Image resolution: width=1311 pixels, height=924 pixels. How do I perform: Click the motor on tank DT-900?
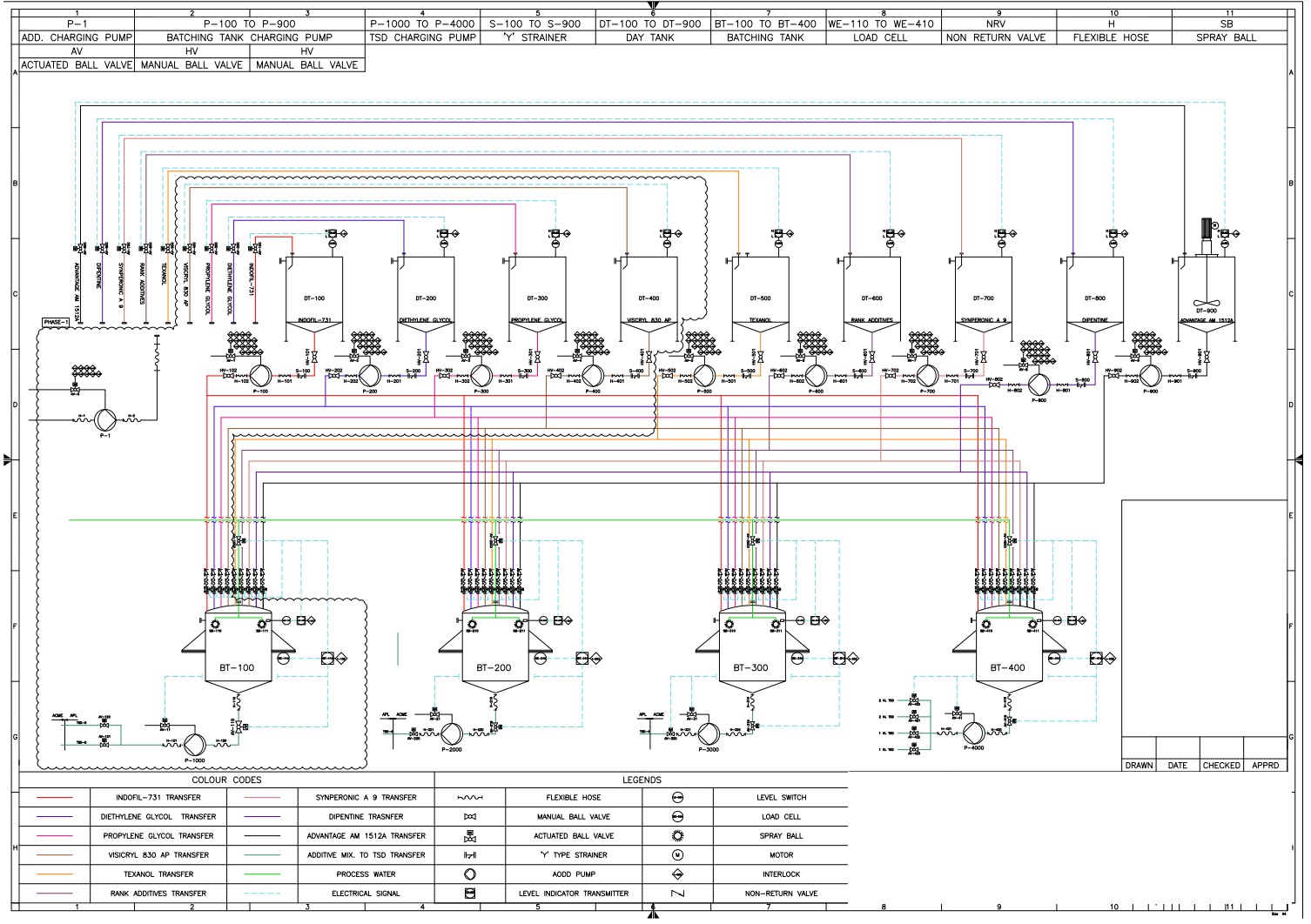(1207, 230)
